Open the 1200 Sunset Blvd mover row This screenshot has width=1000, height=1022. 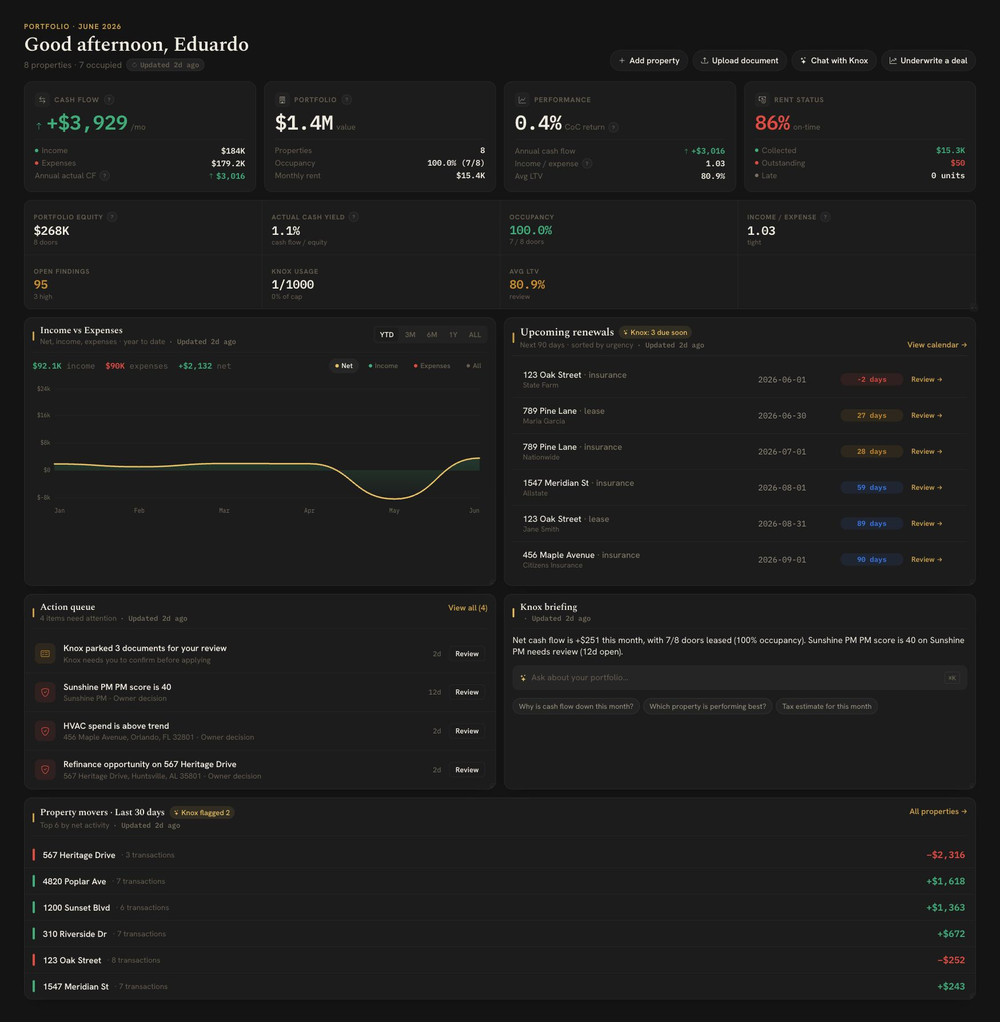(499, 908)
